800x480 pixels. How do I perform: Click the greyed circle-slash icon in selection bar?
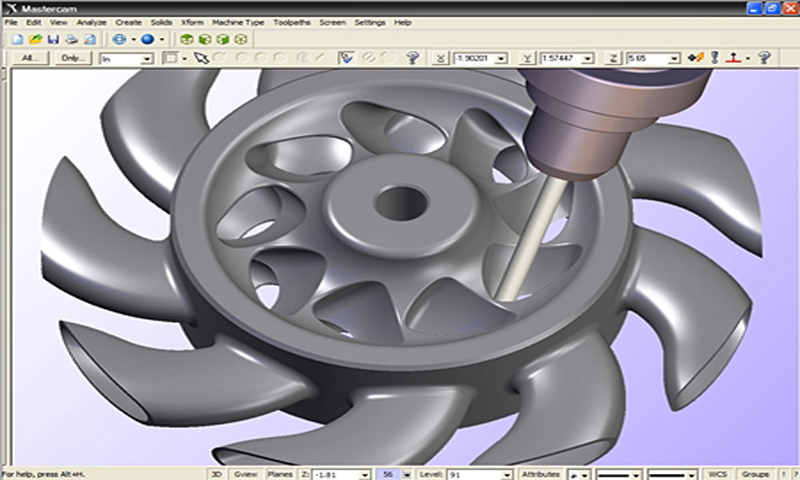tap(368, 58)
